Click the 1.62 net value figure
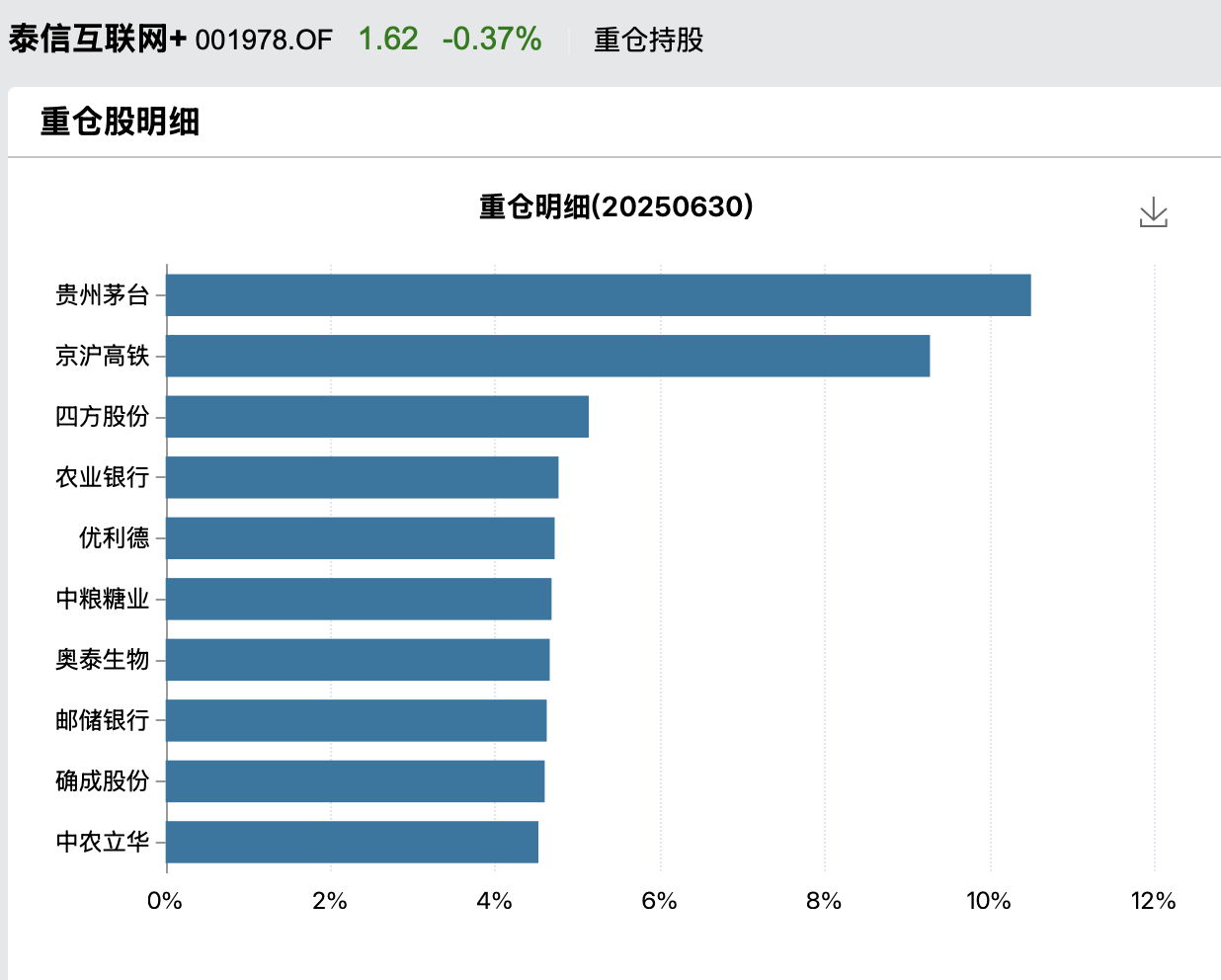The height and width of the screenshot is (980, 1221). pos(387,40)
